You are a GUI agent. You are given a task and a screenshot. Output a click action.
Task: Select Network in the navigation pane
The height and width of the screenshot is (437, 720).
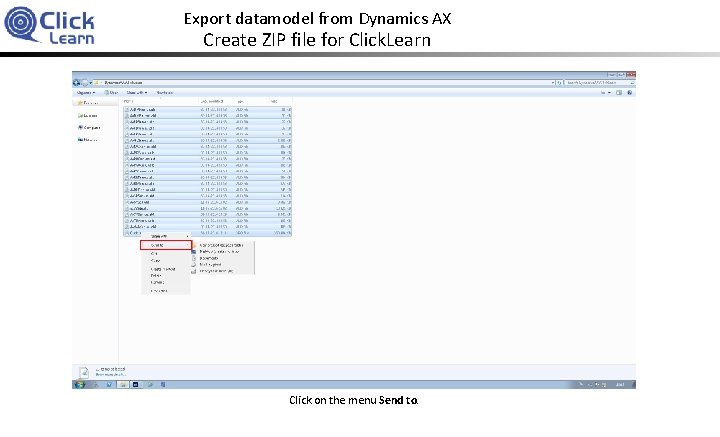tap(88, 140)
